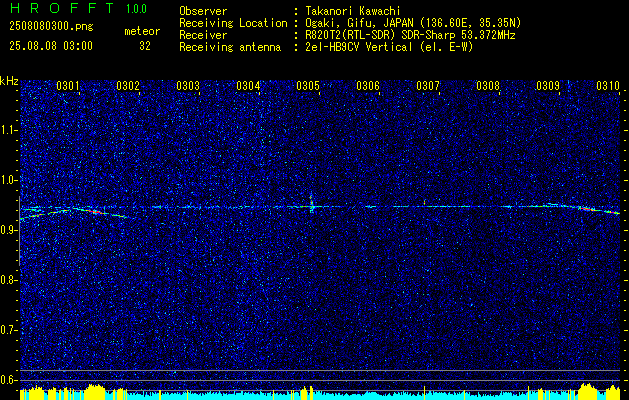Click the 1.0 kHz axis label

click(9, 180)
